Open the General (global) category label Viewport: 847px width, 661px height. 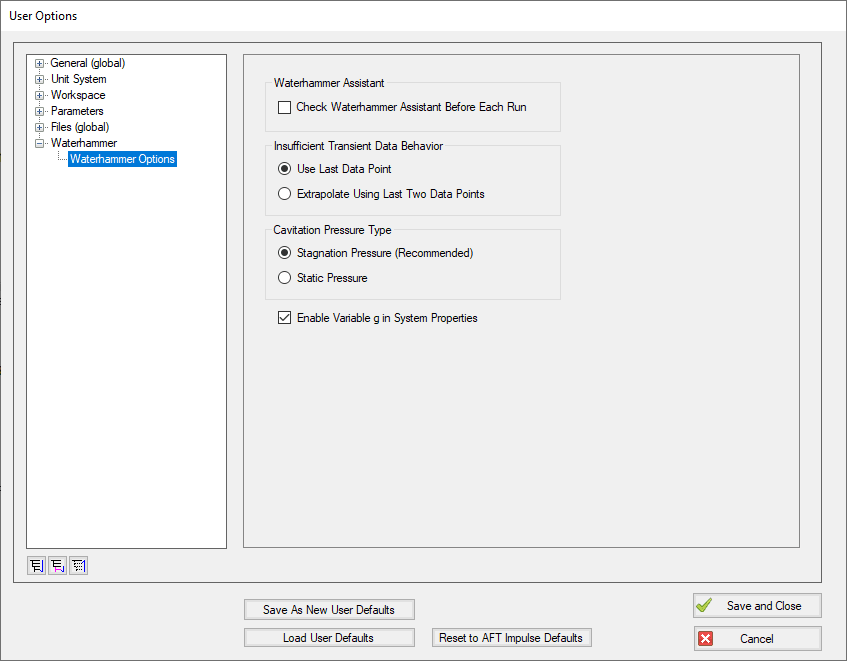tap(88, 63)
